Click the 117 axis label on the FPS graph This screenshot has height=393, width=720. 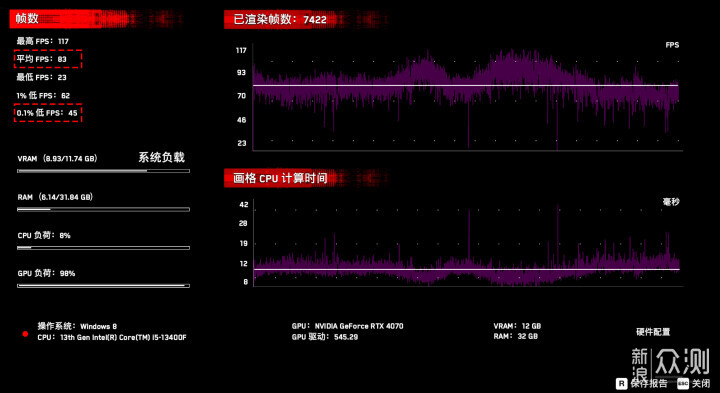point(241,50)
